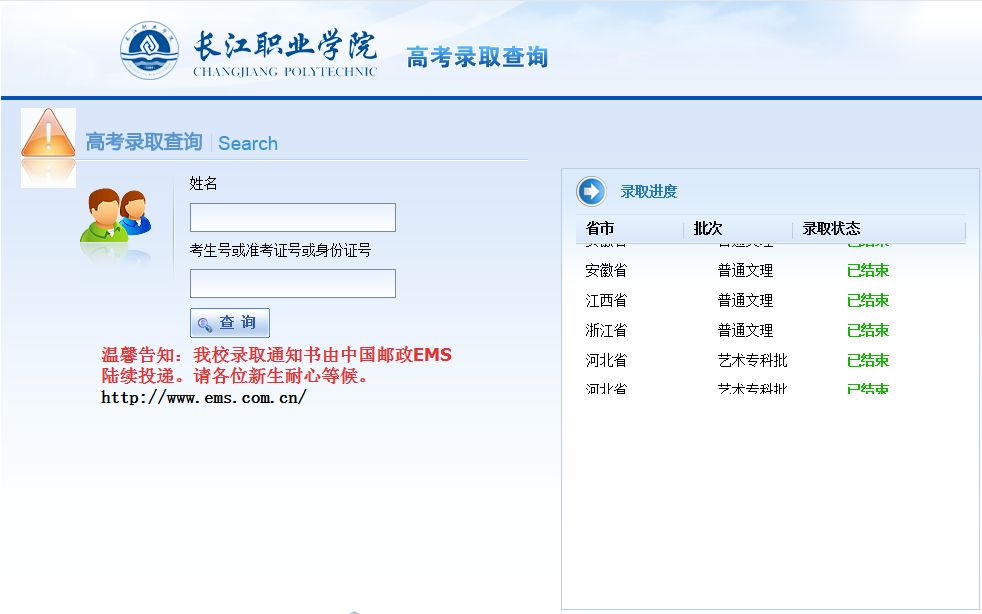
Task: Select the 江西省 entry in the list
Action: (606, 301)
